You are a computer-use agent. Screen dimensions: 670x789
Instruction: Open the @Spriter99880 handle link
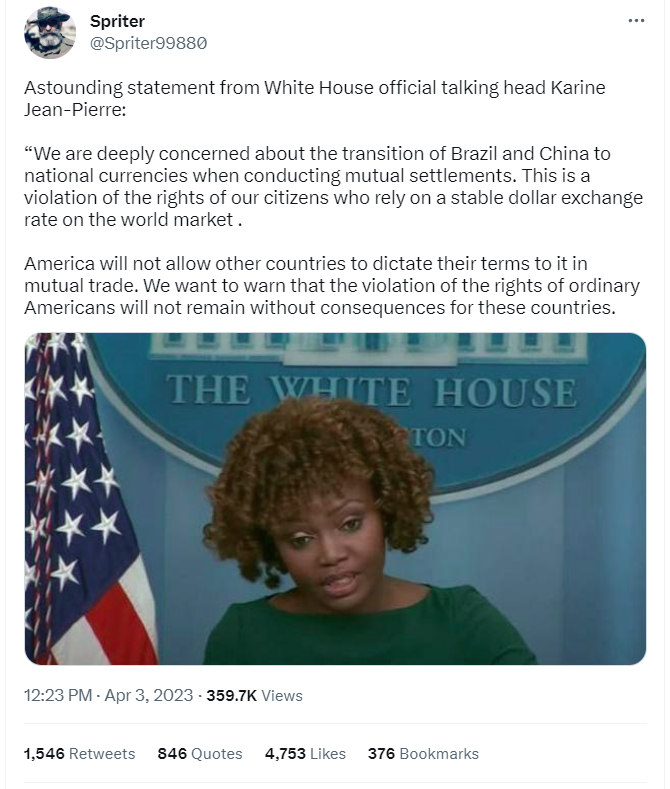pyautogui.click(x=148, y=43)
